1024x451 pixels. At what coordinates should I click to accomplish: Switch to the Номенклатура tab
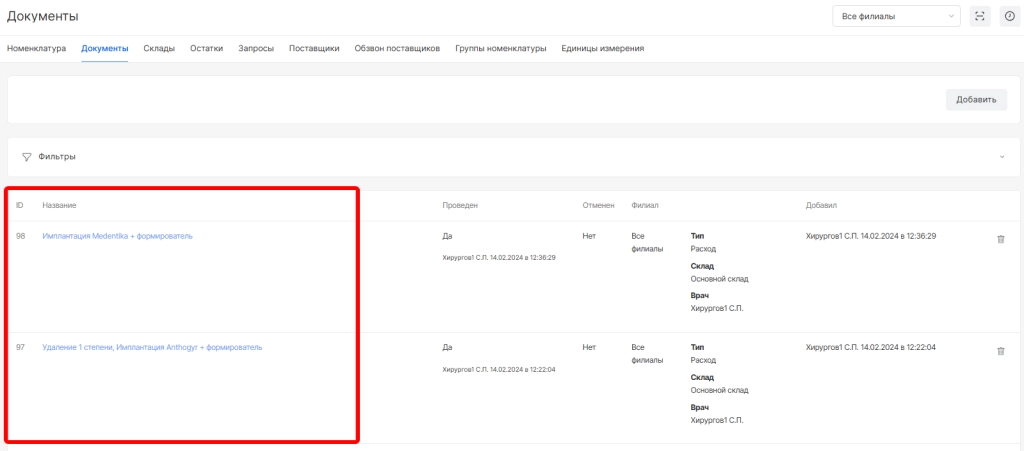(36, 48)
